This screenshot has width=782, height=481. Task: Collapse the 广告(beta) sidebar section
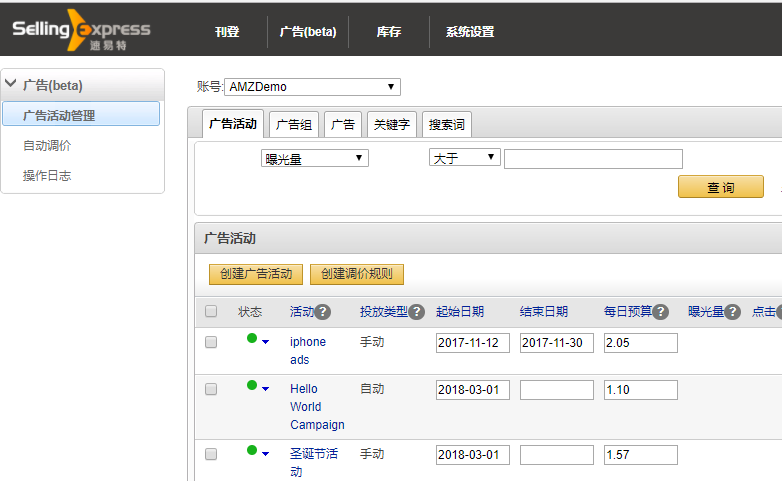click(11, 84)
